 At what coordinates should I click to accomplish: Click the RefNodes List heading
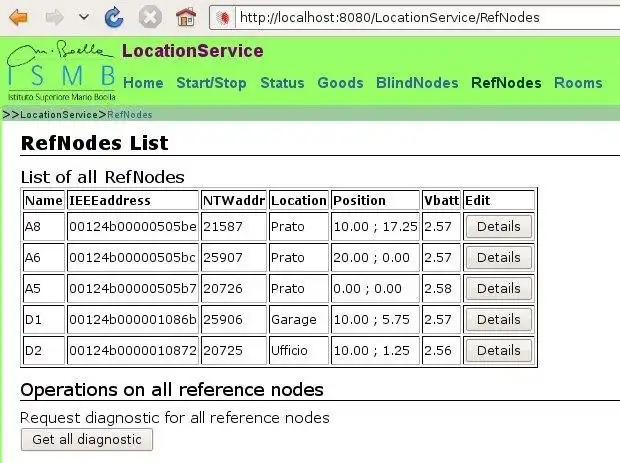pos(95,143)
